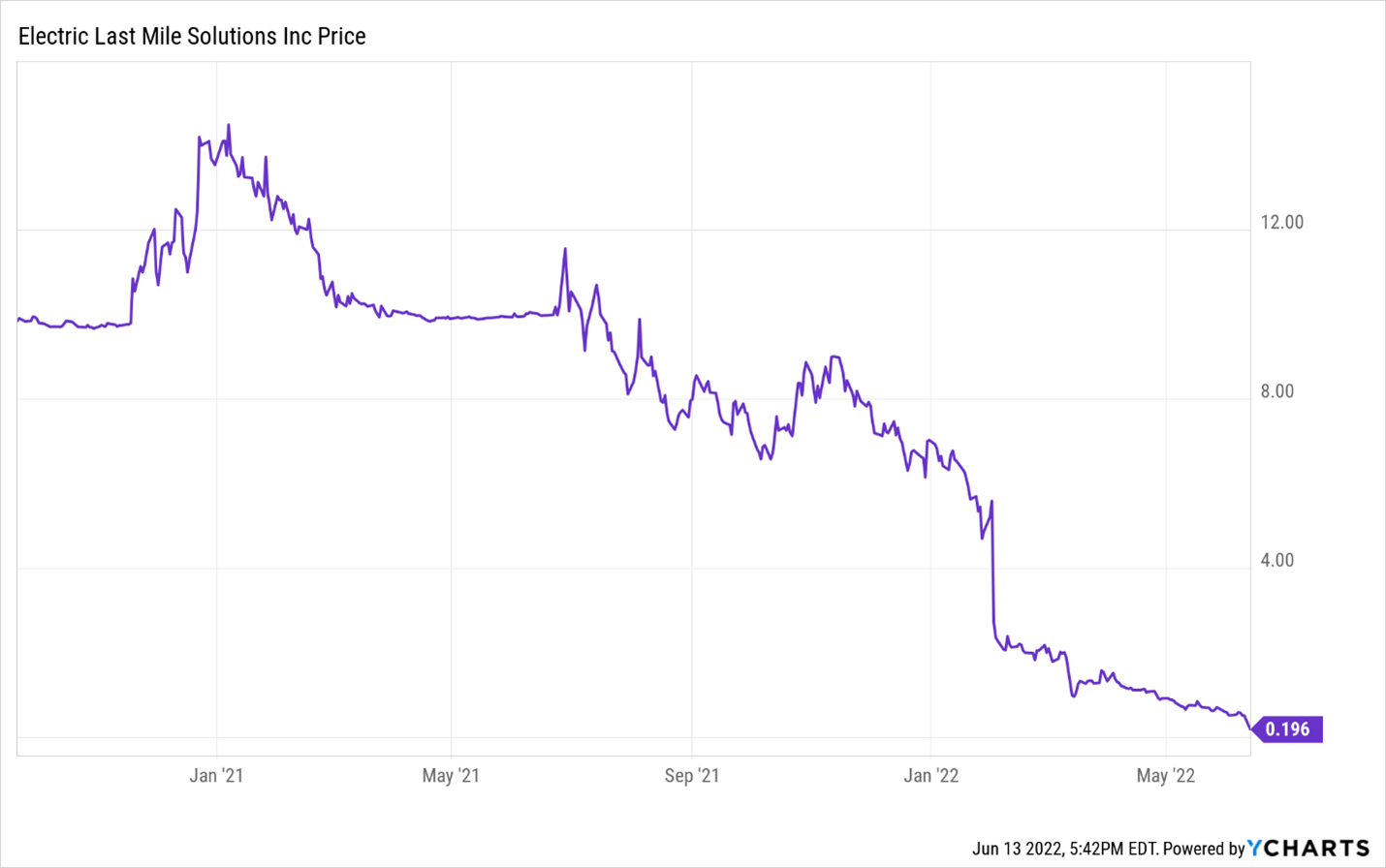Click the stylized Y in the YCharts logo
This screenshot has height=868, width=1386.
pos(1256,849)
